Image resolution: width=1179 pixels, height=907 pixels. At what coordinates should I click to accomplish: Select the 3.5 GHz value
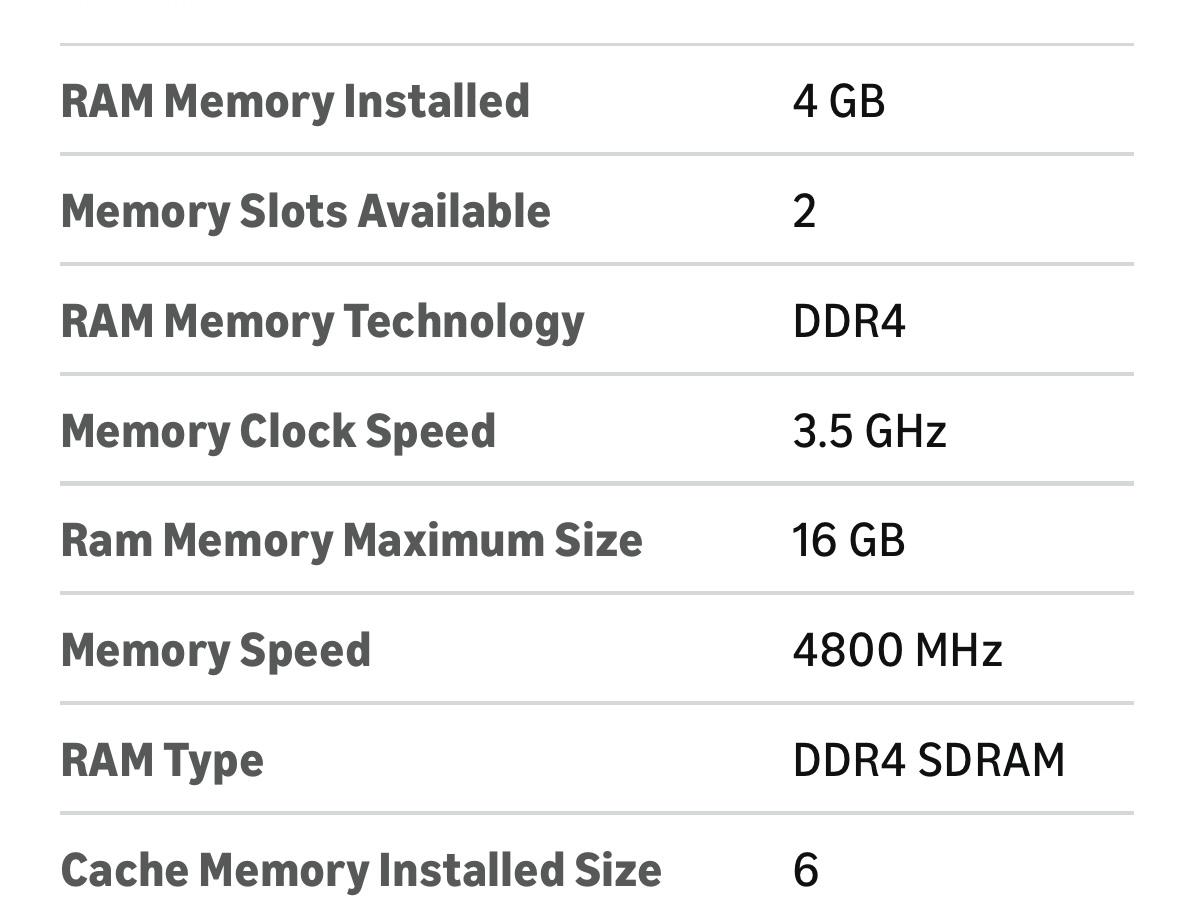pos(868,432)
